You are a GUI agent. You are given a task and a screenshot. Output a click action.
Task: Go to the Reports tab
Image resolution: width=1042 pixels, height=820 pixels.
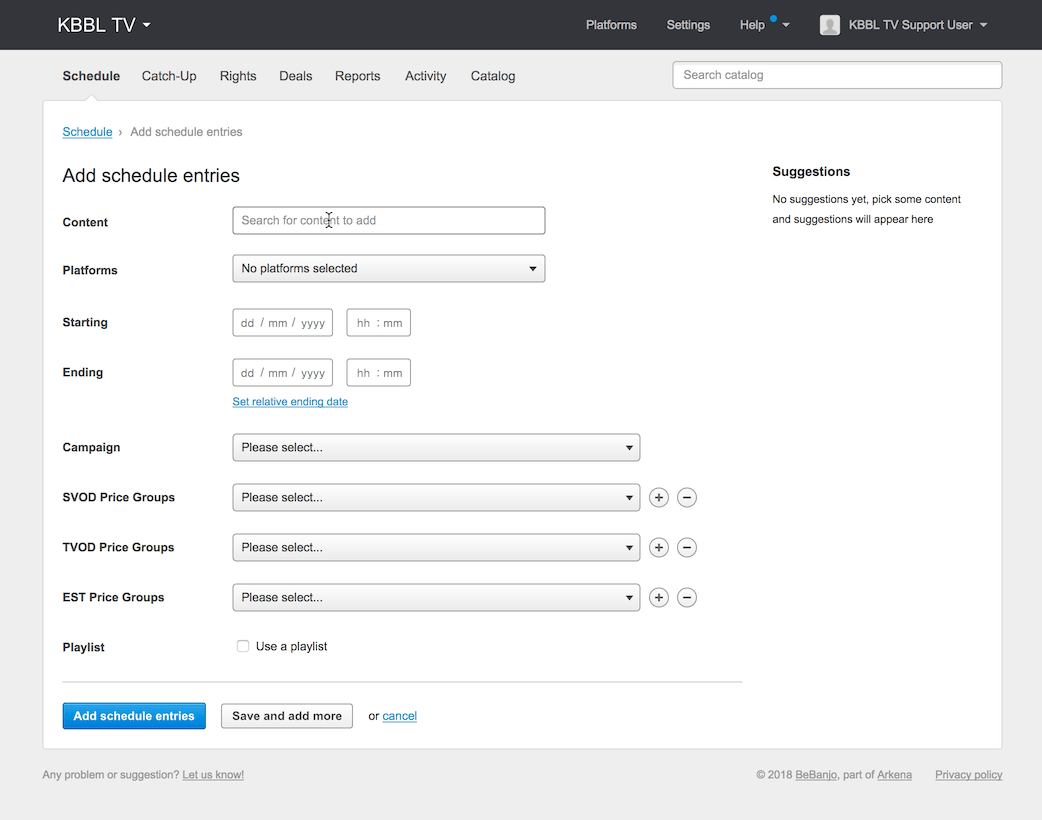pos(357,76)
